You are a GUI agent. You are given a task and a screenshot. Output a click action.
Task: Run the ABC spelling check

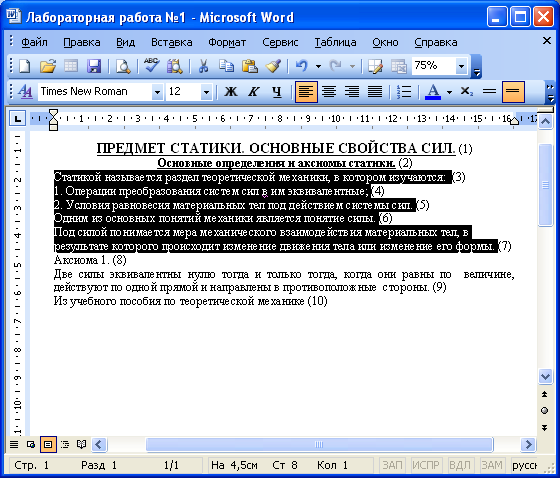coord(152,66)
